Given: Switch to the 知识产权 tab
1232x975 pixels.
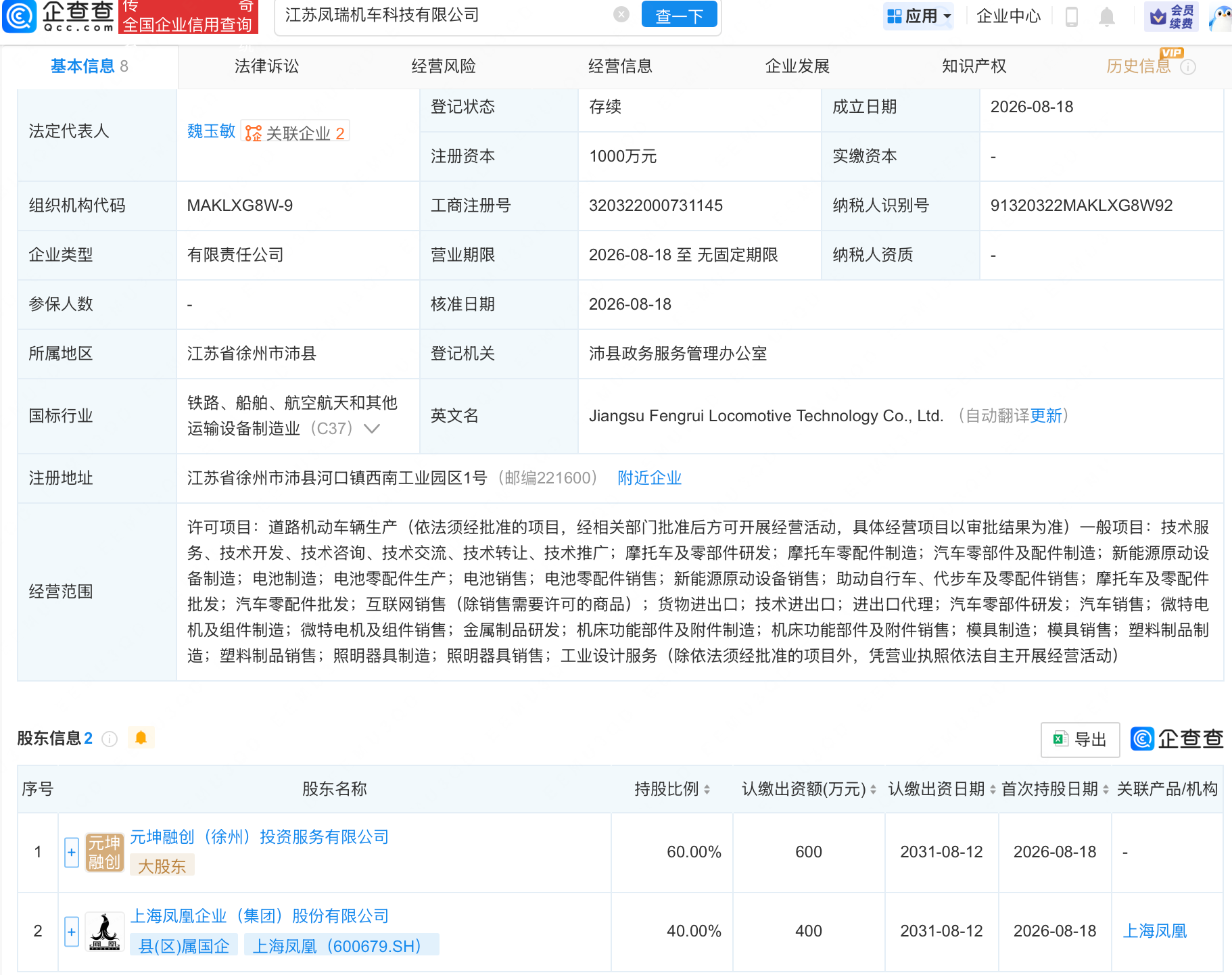Looking at the screenshot, I should (974, 66).
